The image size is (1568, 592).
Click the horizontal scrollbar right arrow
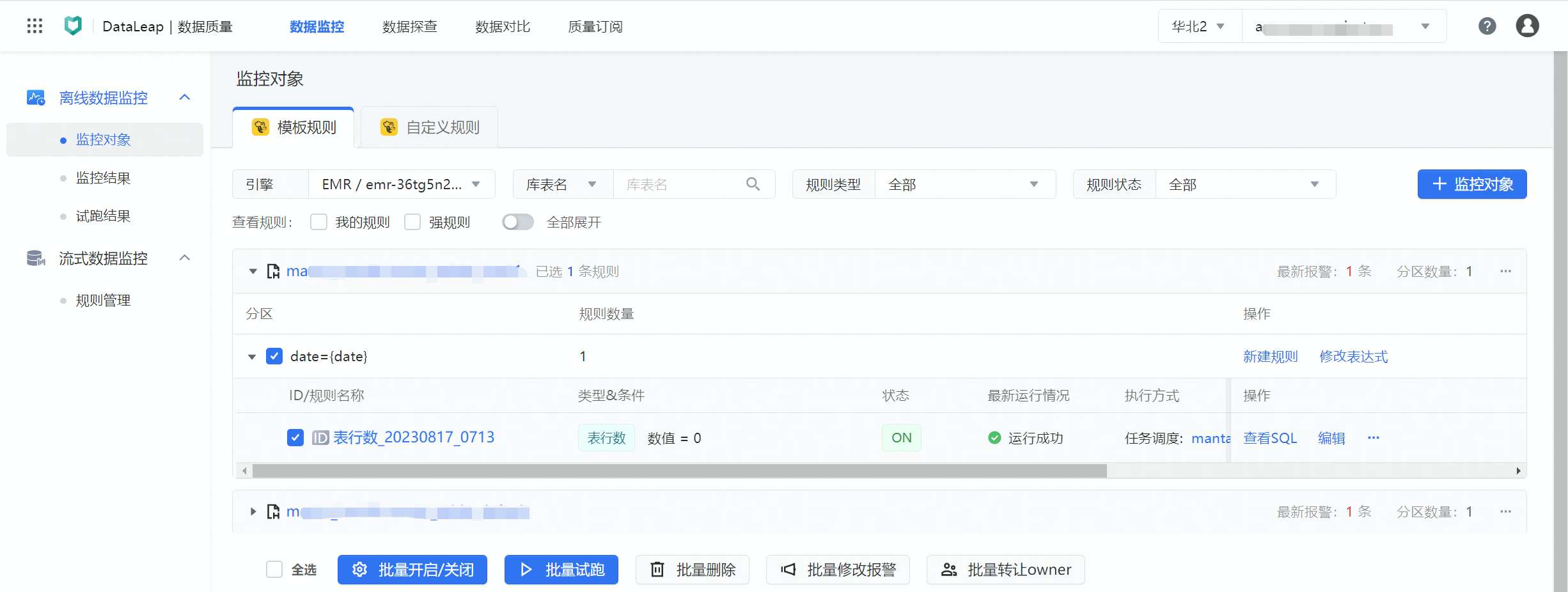[1519, 471]
